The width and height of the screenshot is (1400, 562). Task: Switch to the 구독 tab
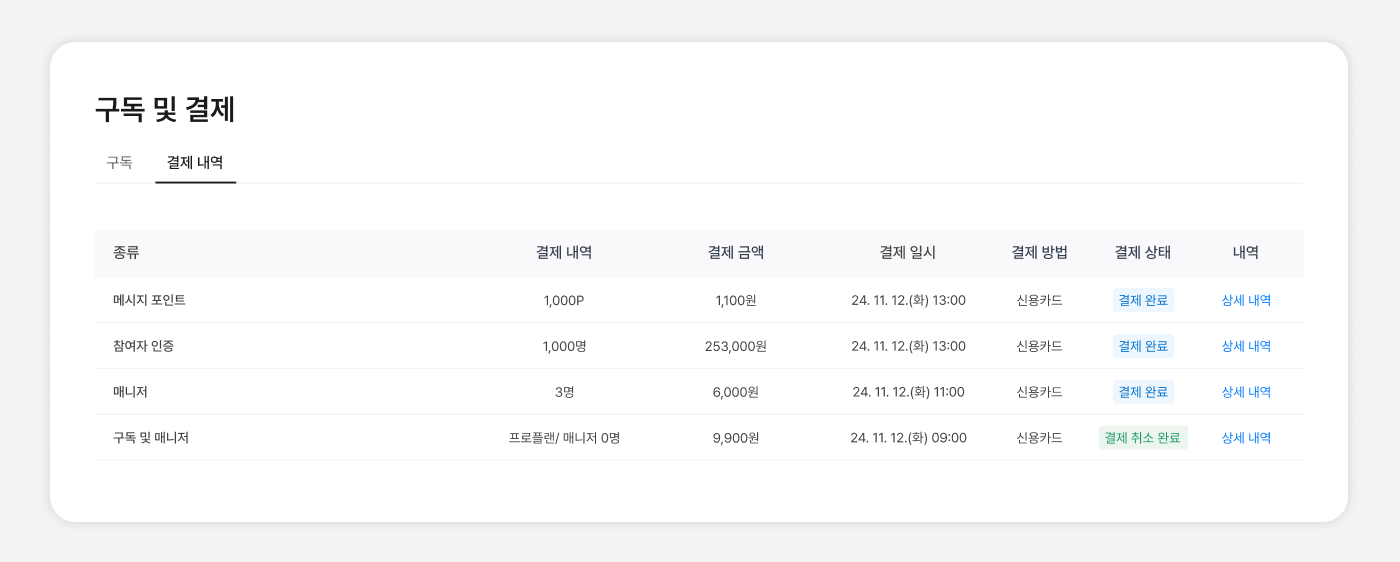[x=119, y=162]
